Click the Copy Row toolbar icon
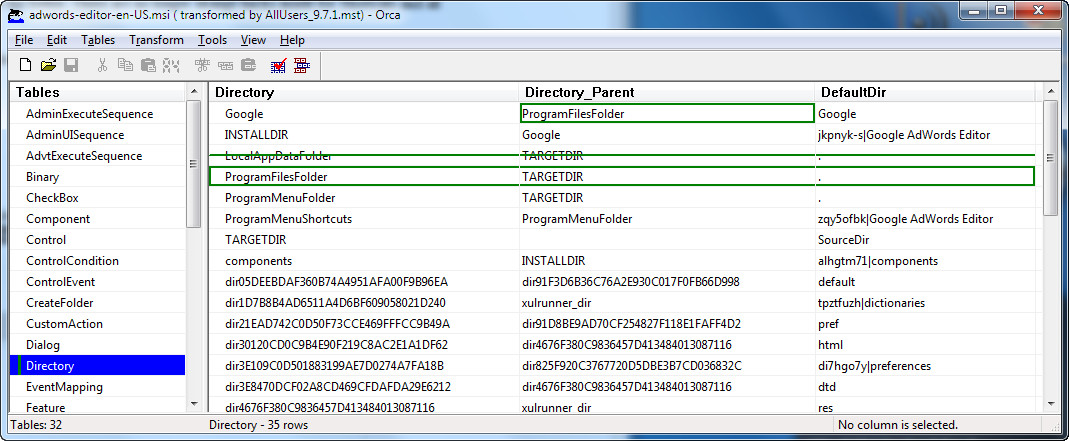Viewport: 1069px width, 441px height. [x=225, y=65]
